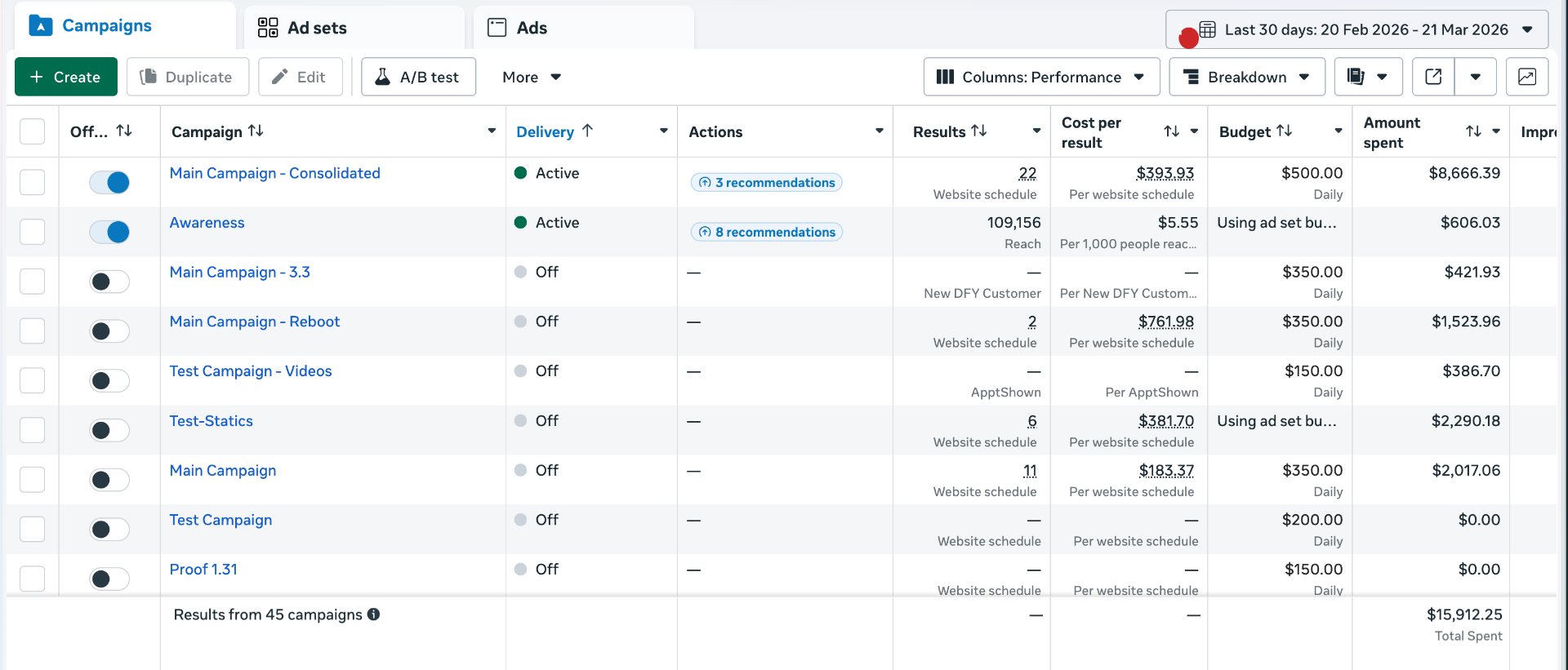Click the calendar icon in the date range
The height and width of the screenshot is (670, 1568).
pos(1208,29)
